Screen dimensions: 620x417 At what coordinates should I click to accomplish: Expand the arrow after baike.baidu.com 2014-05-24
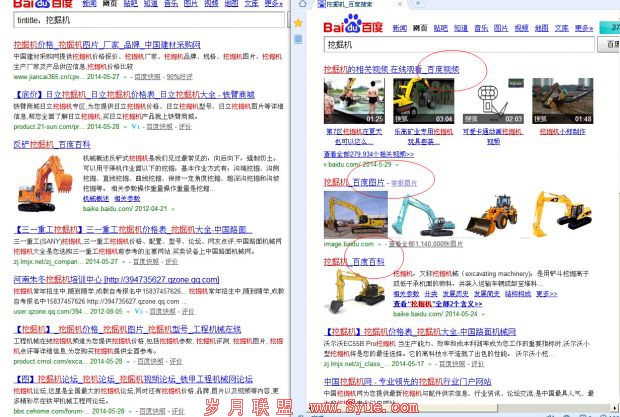click(483, 314)
